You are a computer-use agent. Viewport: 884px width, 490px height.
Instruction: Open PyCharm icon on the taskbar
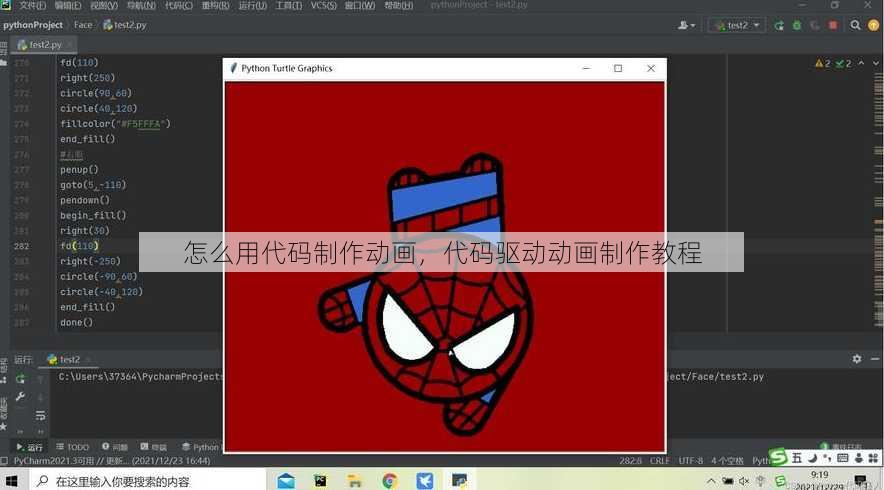[x=320, y=481]
